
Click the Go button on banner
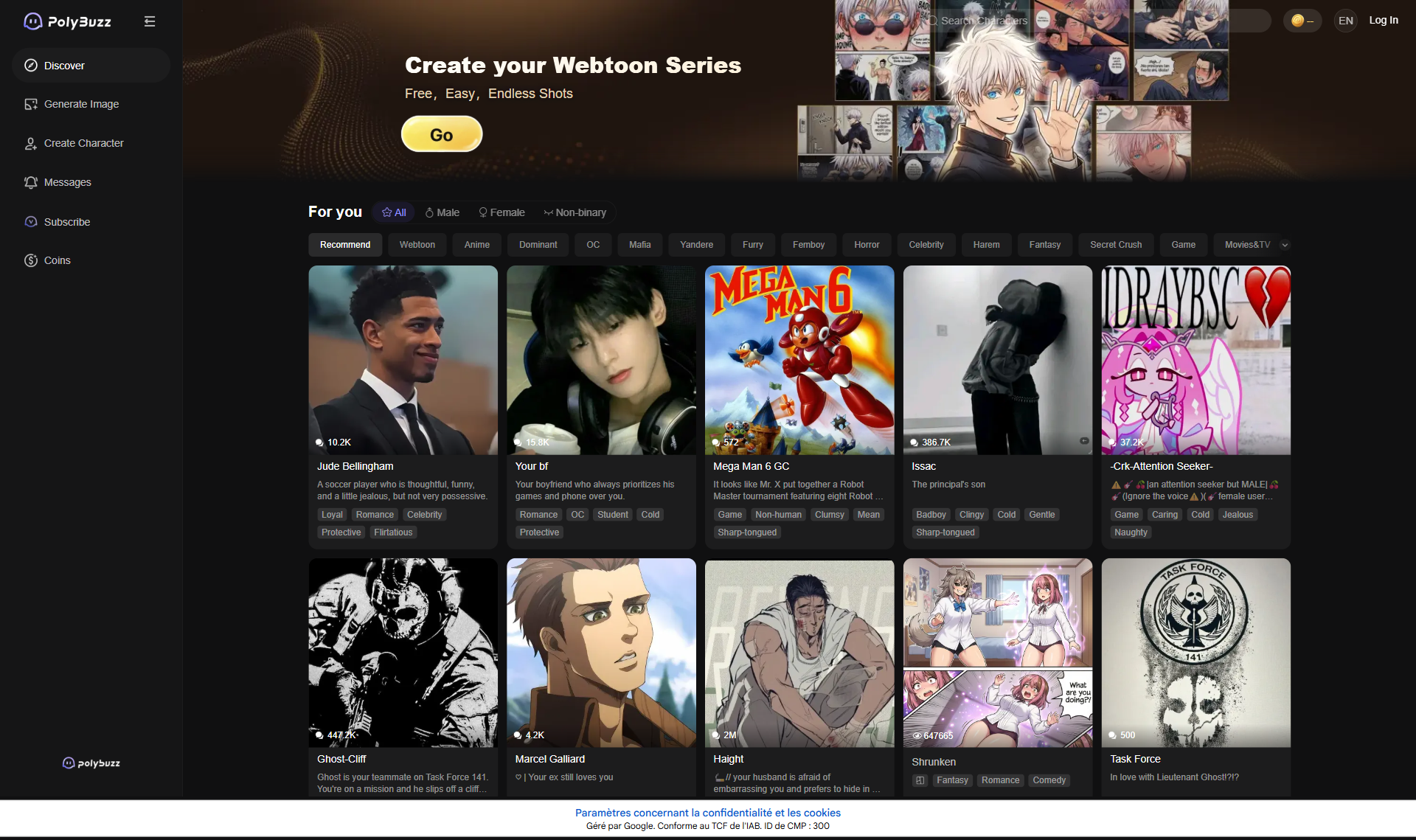[442, 134]
